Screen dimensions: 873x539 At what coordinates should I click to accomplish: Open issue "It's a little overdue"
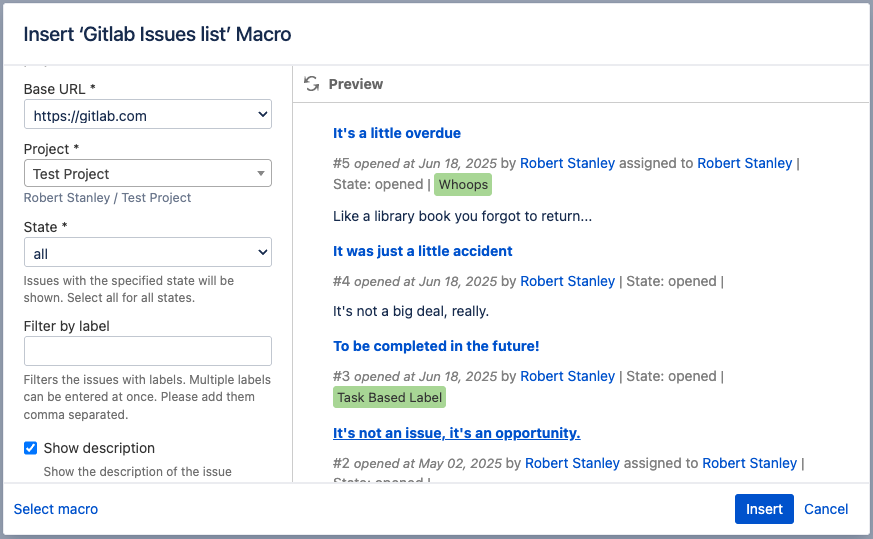pyautogui.click(x=397, y=133)
